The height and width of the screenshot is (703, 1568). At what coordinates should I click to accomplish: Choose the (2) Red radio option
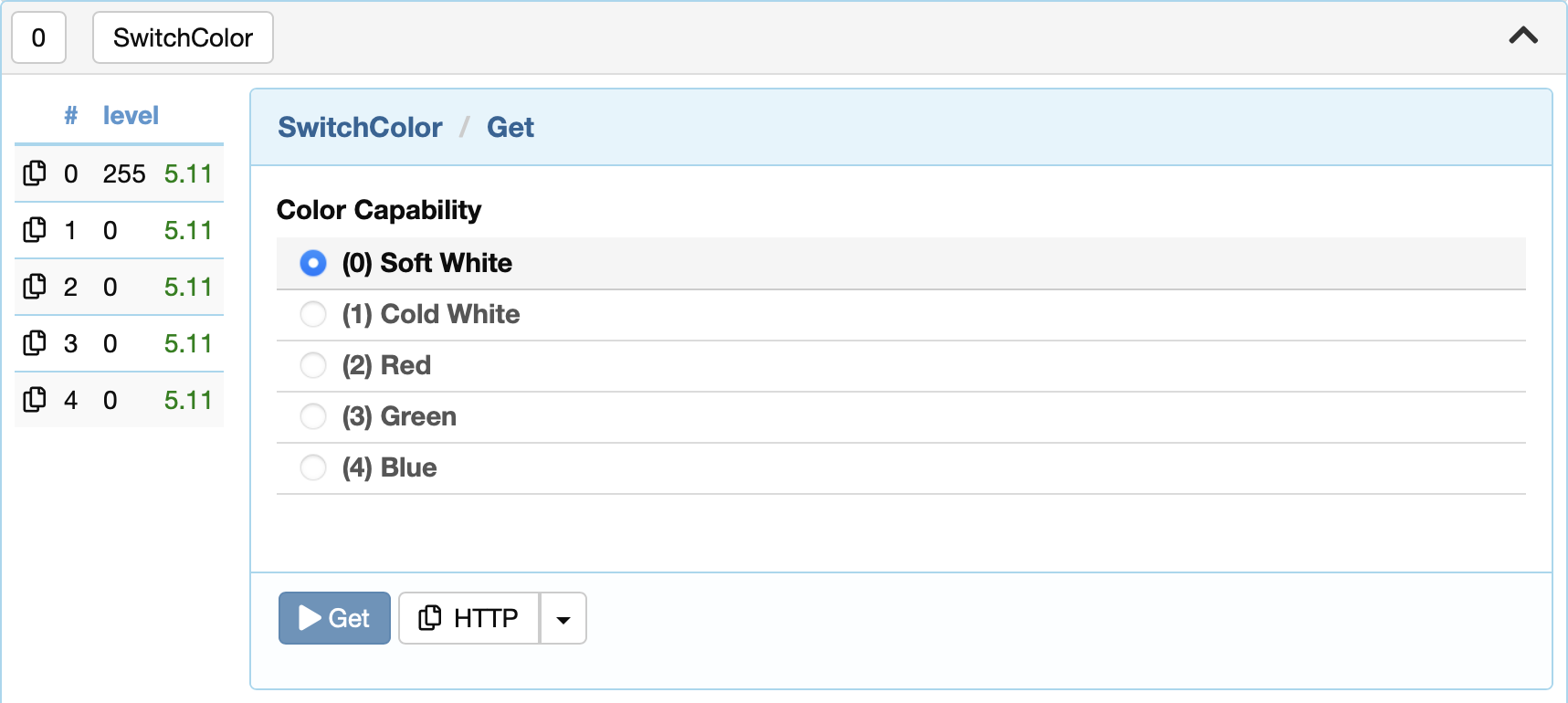click(313, 365)
